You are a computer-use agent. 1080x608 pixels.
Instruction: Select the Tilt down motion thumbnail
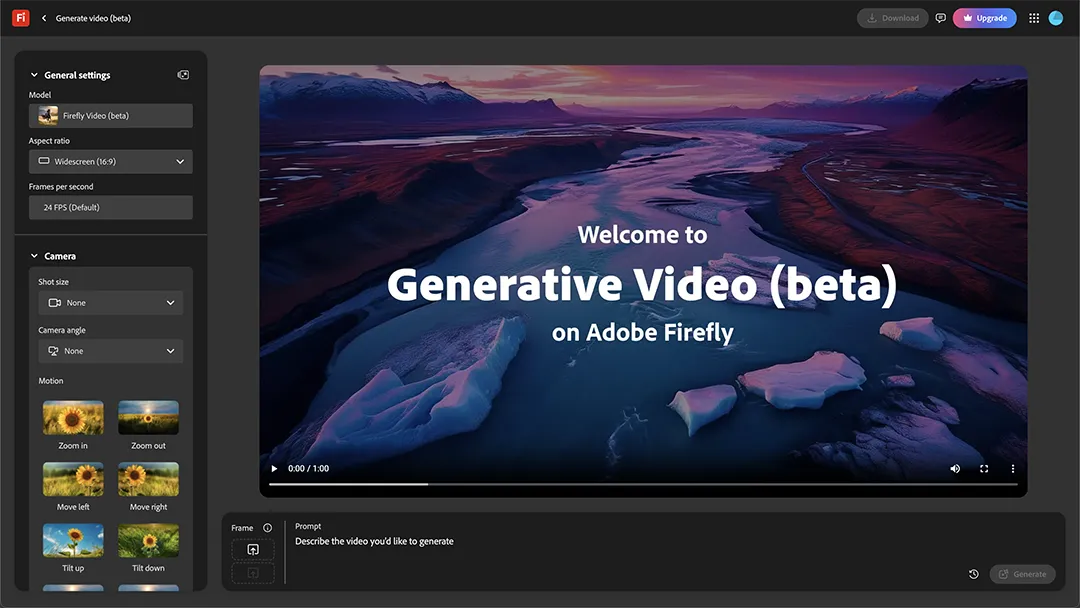pos(148,541)
